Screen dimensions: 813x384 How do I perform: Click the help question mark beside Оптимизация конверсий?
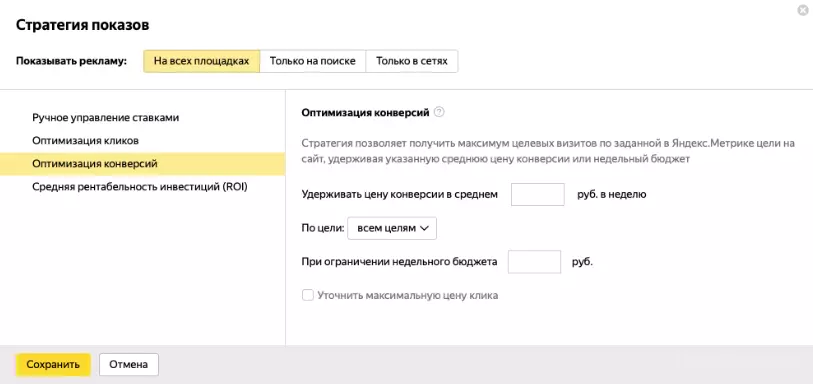(439, 112)
